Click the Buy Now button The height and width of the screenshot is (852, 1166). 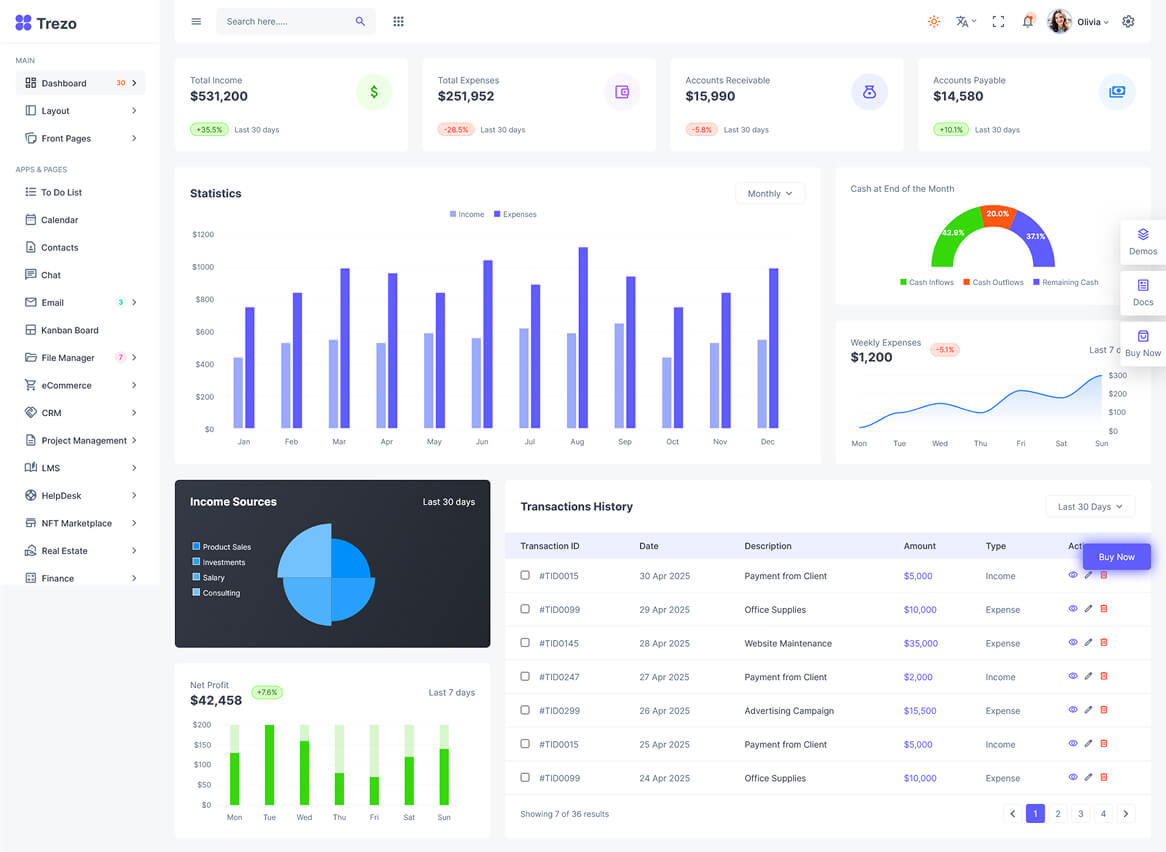1116,557
